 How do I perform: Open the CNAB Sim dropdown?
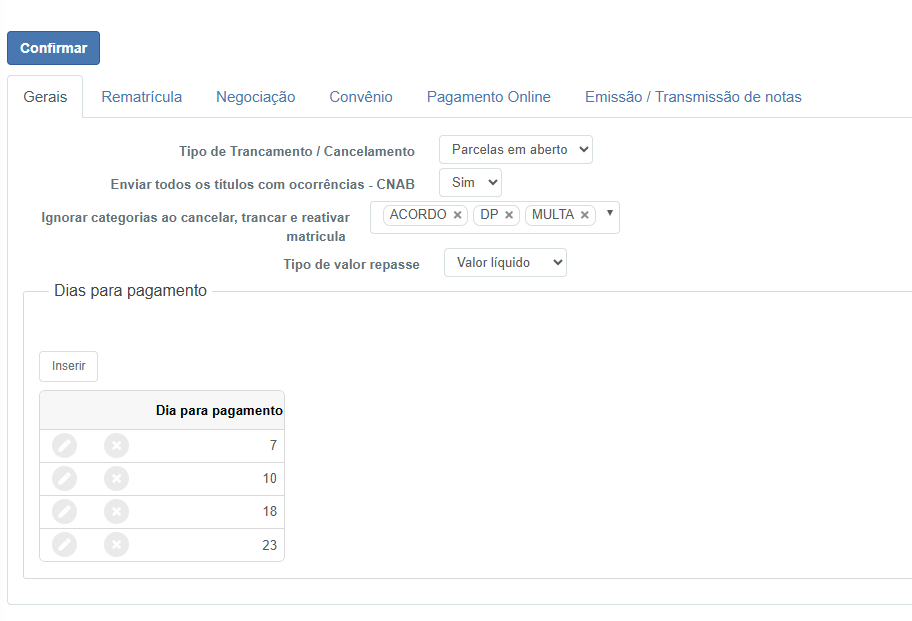(x=471, y=183)
